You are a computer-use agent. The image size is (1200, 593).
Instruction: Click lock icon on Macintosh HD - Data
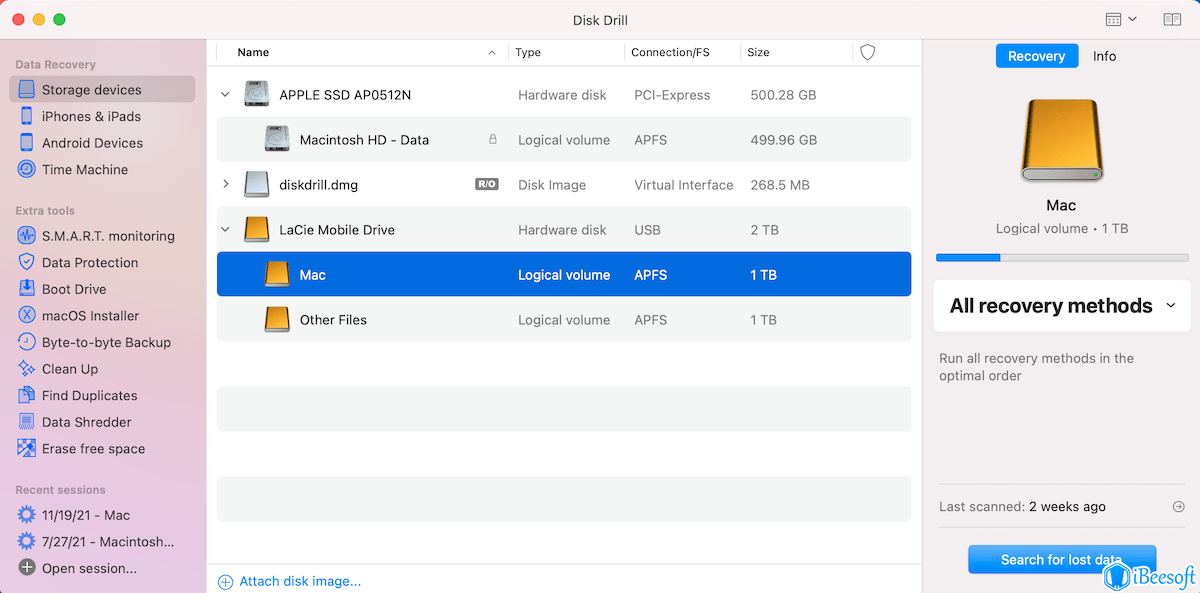492,140
